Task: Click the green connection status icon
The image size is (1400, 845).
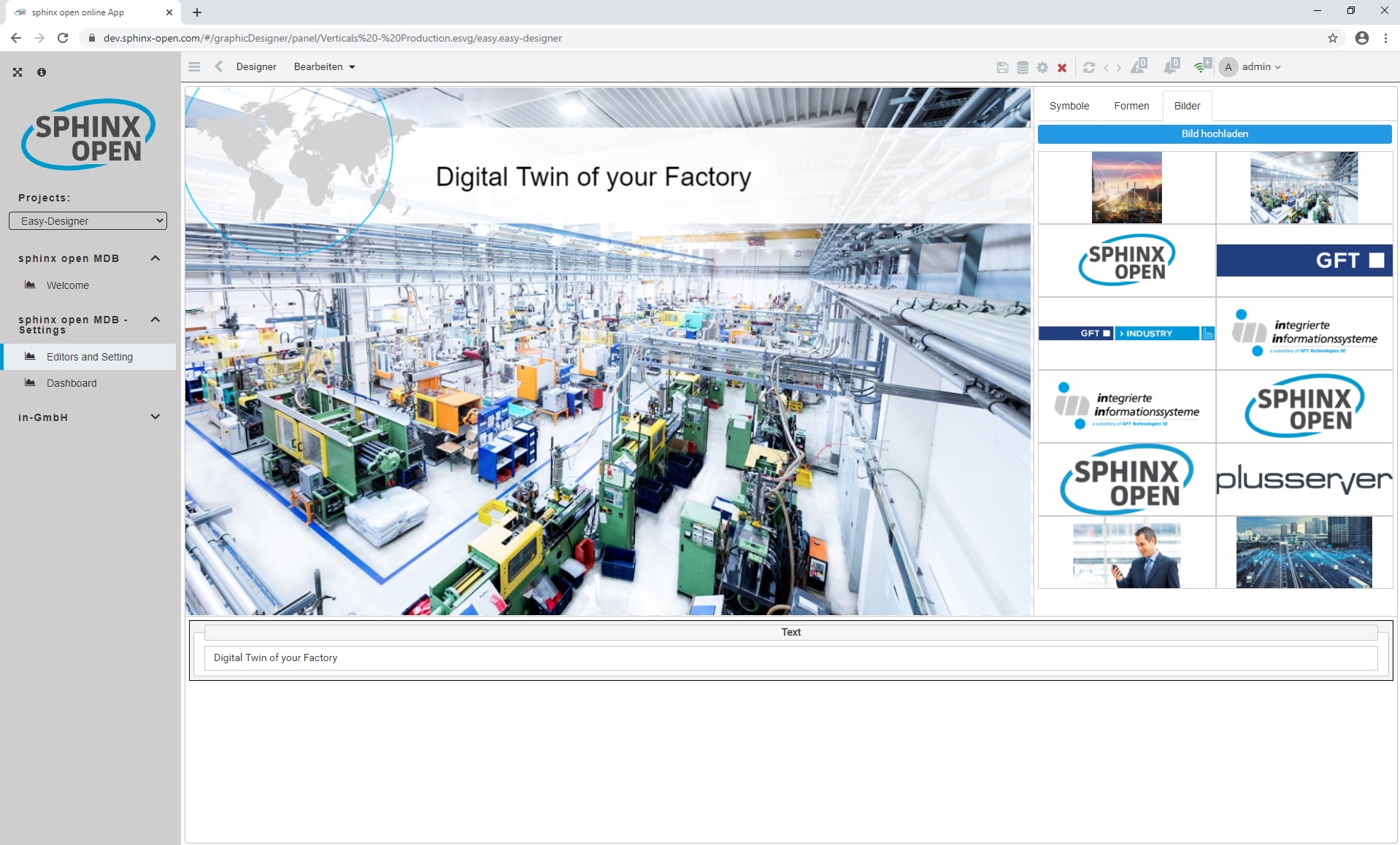Action: [x=1201, y=66]
